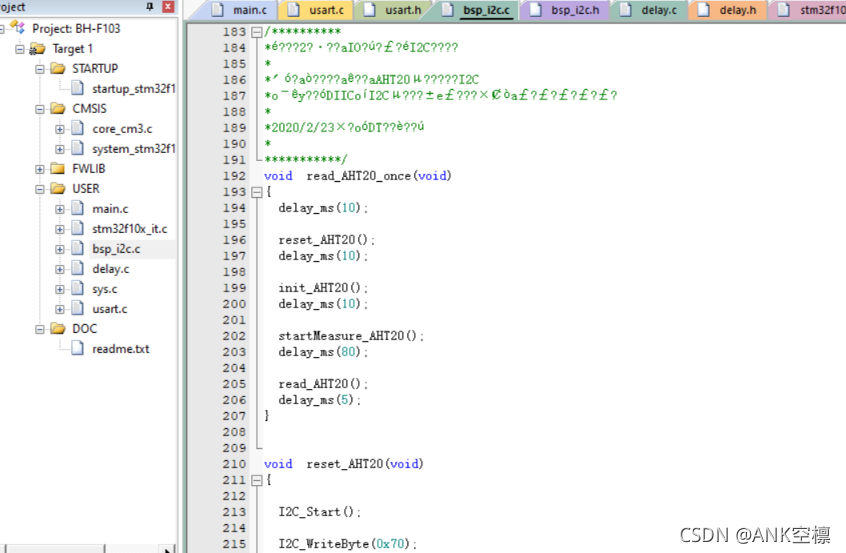Click file icon next to sys.c

[x=78, y=289]
